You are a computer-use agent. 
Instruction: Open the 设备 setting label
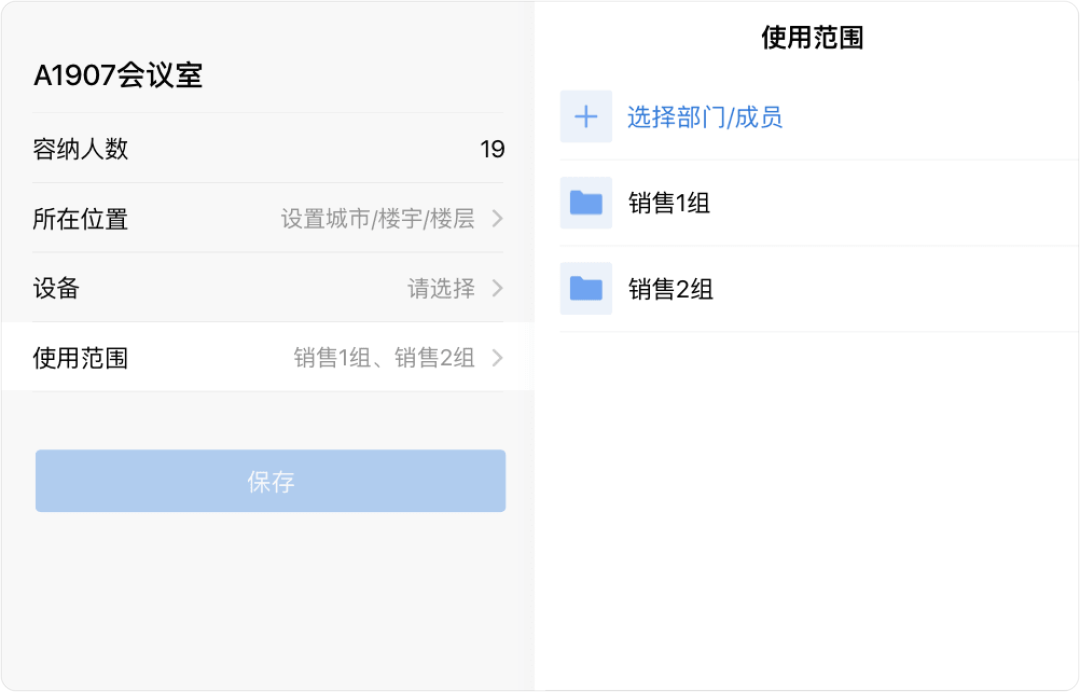pyautogui.click(x=56, y=289)
